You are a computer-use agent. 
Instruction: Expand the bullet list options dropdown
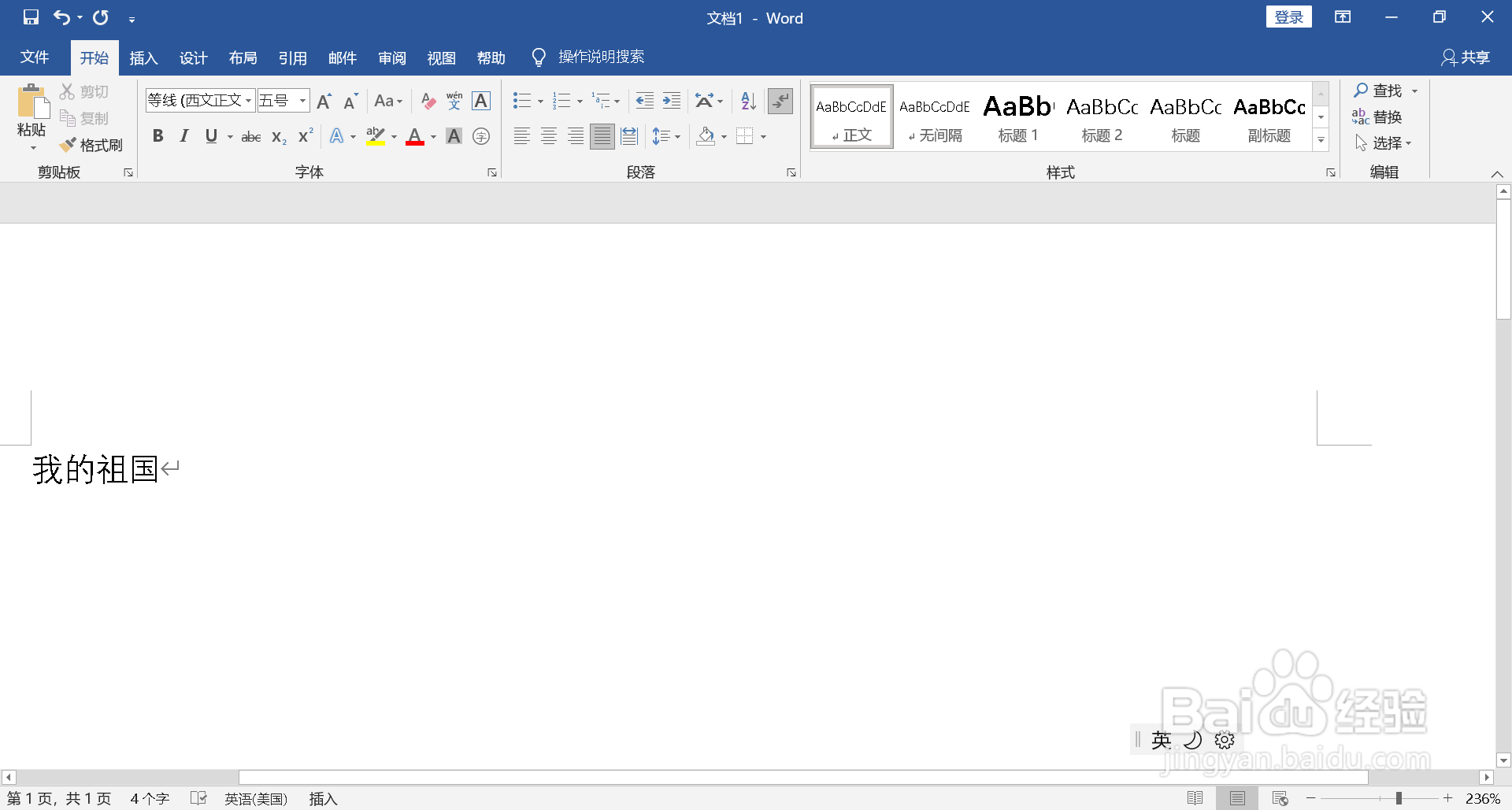coord(540,102)
